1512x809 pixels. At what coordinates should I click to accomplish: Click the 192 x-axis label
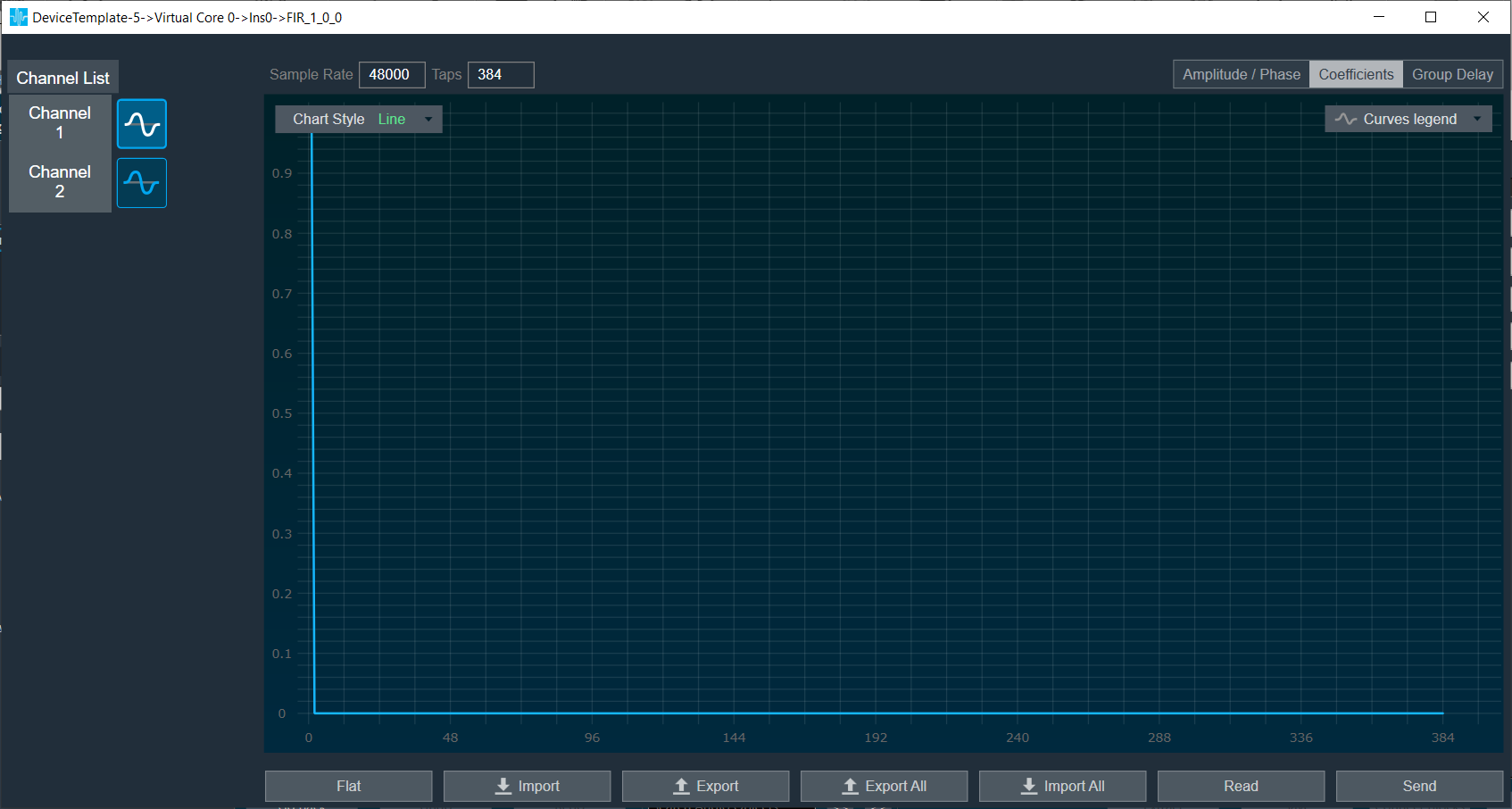tap(876, 738)
